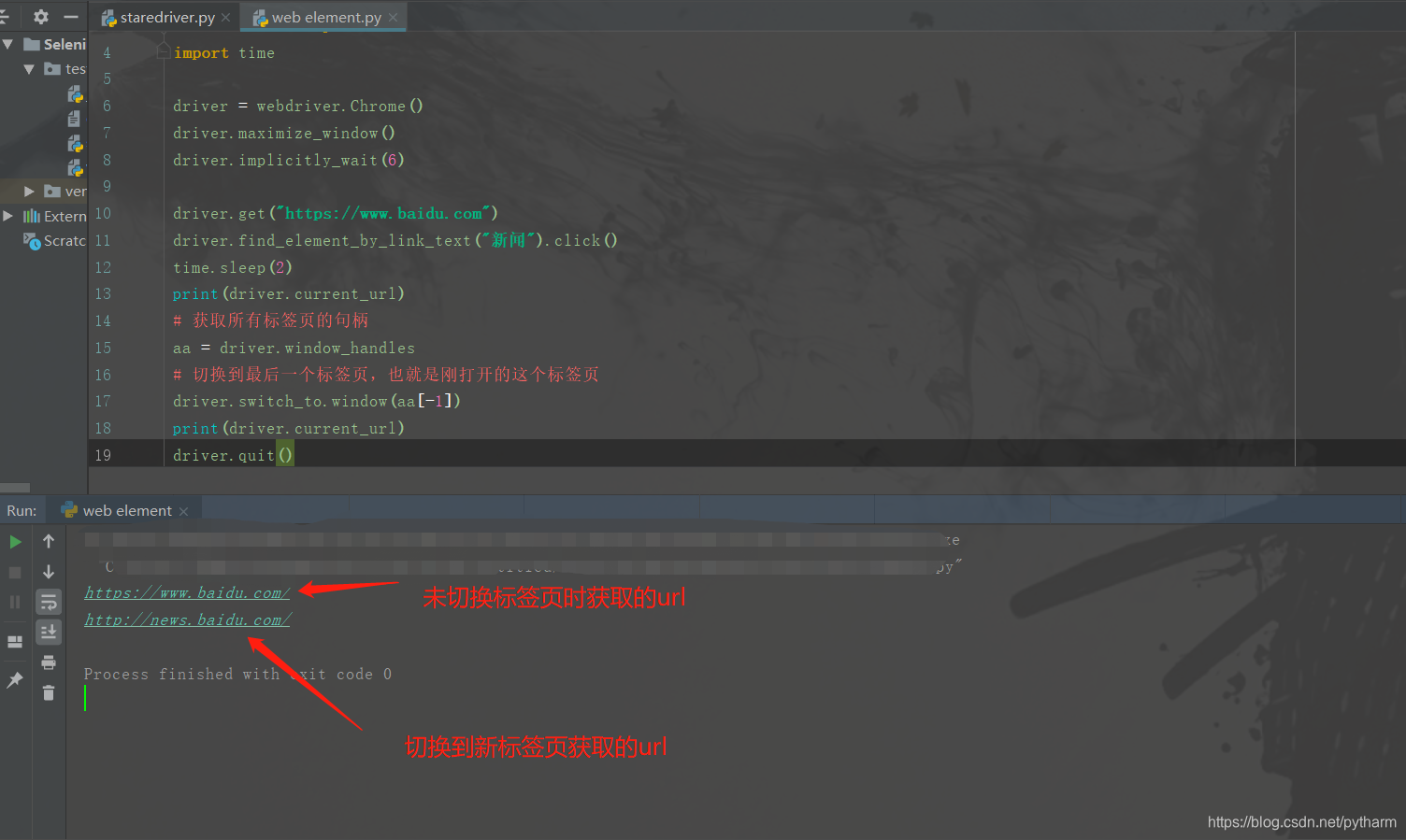
Task: Toggle scroll to end in console
Action: click(x=49, y=633)
